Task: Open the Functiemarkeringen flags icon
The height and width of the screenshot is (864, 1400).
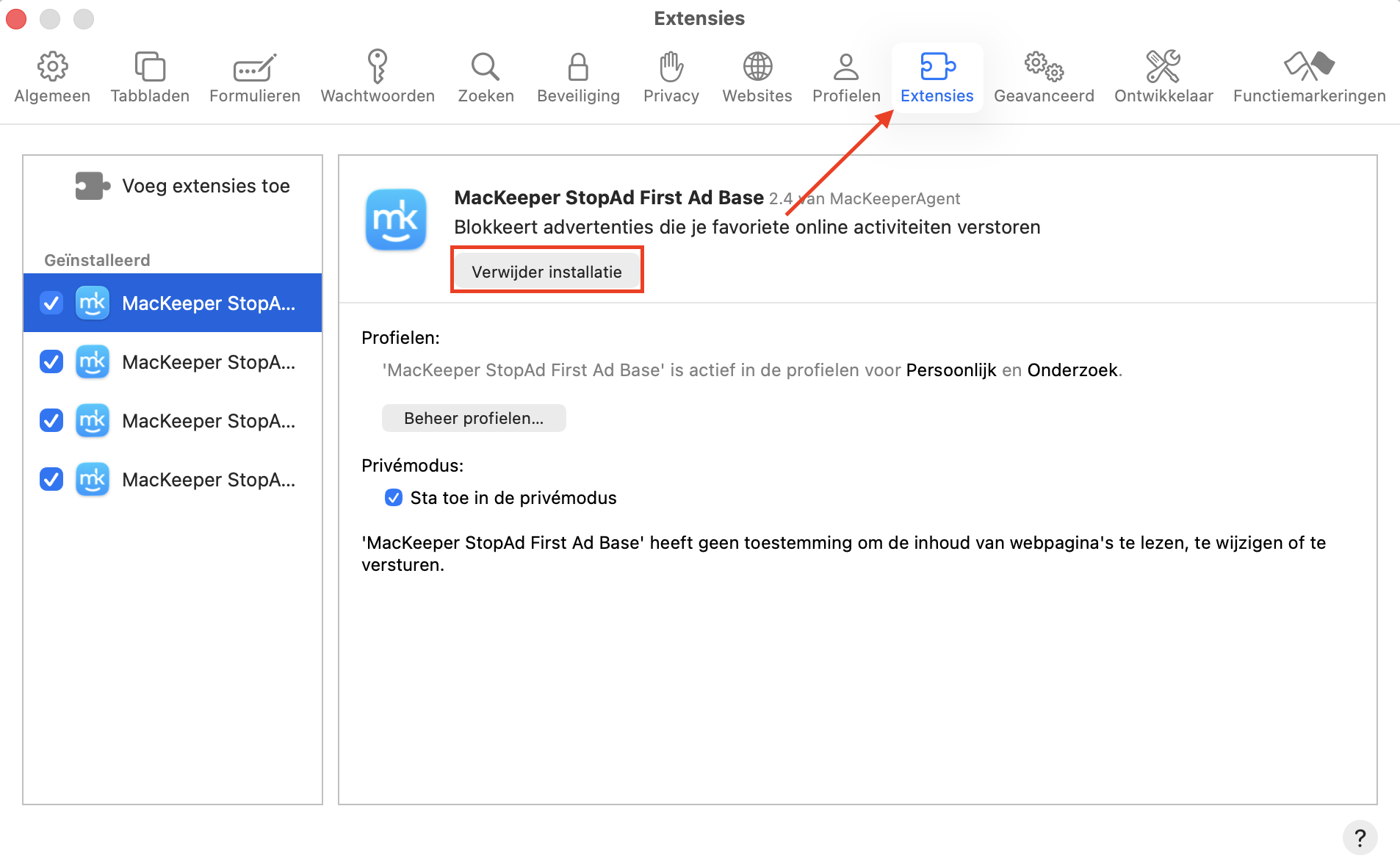Action: (1309, 67)
